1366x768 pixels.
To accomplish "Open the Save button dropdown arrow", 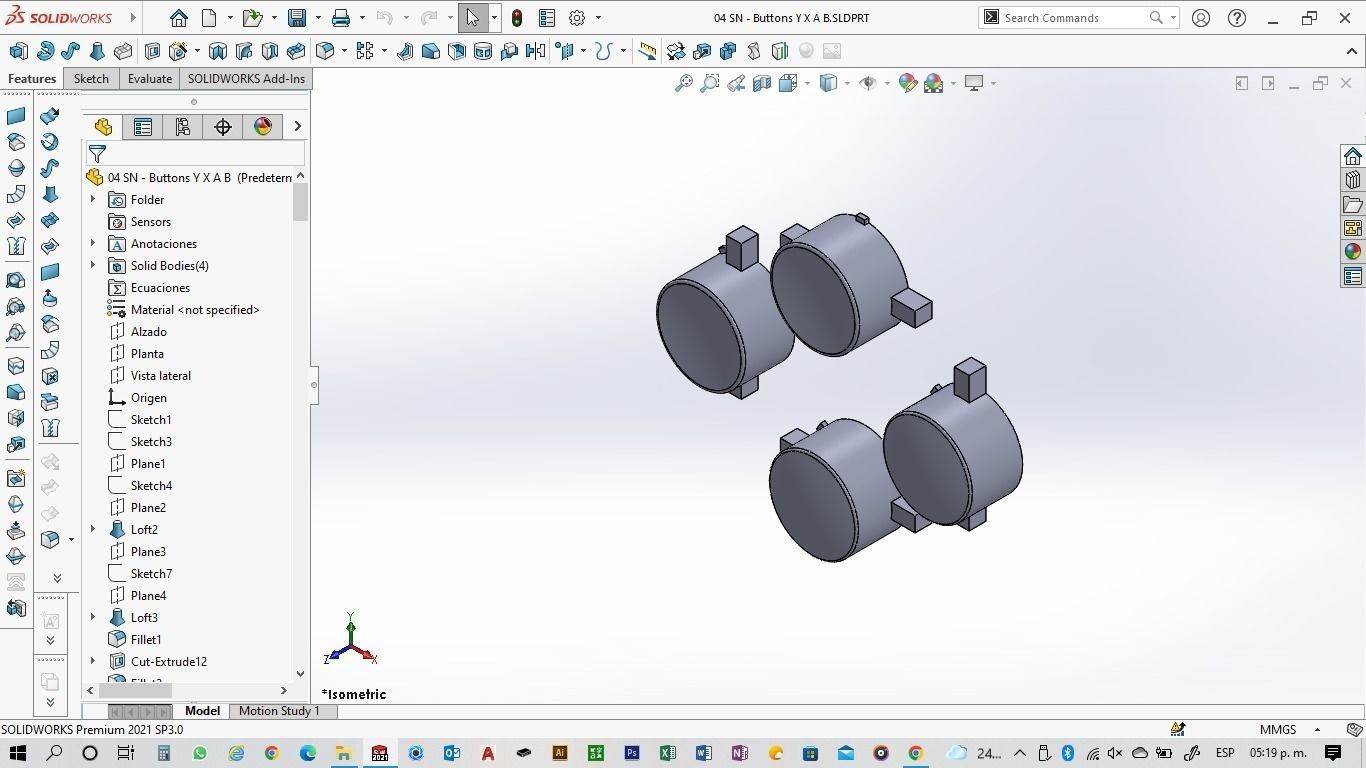I will [x=318, y=18].
